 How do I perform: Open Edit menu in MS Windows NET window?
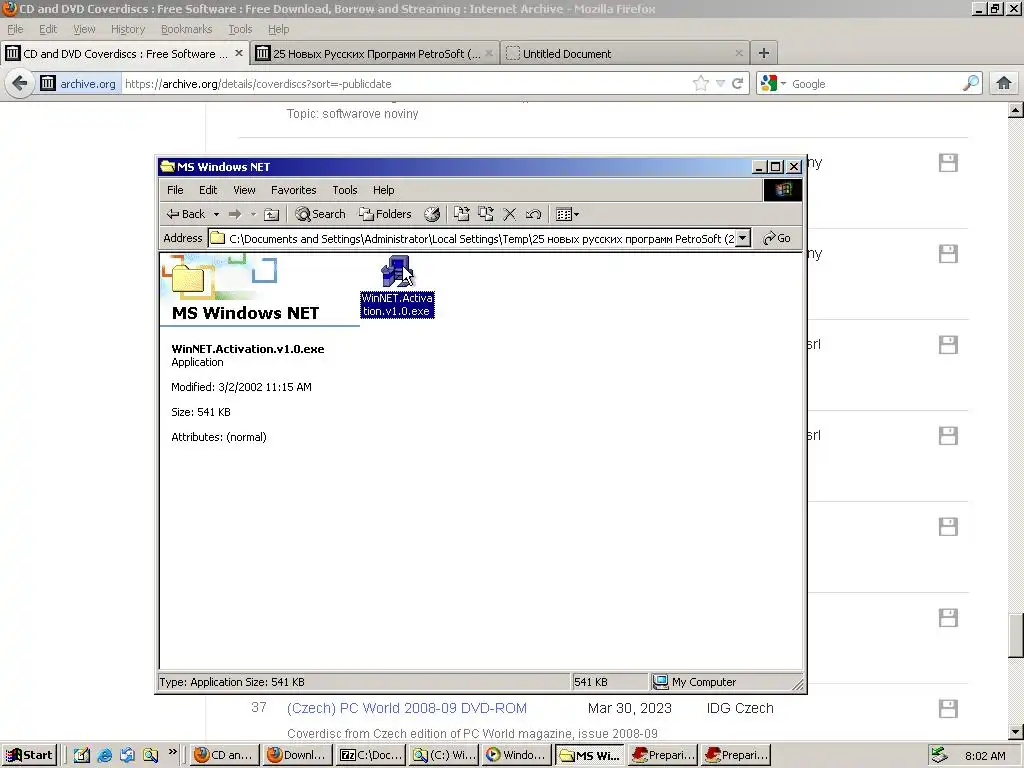tap(208, 190)
